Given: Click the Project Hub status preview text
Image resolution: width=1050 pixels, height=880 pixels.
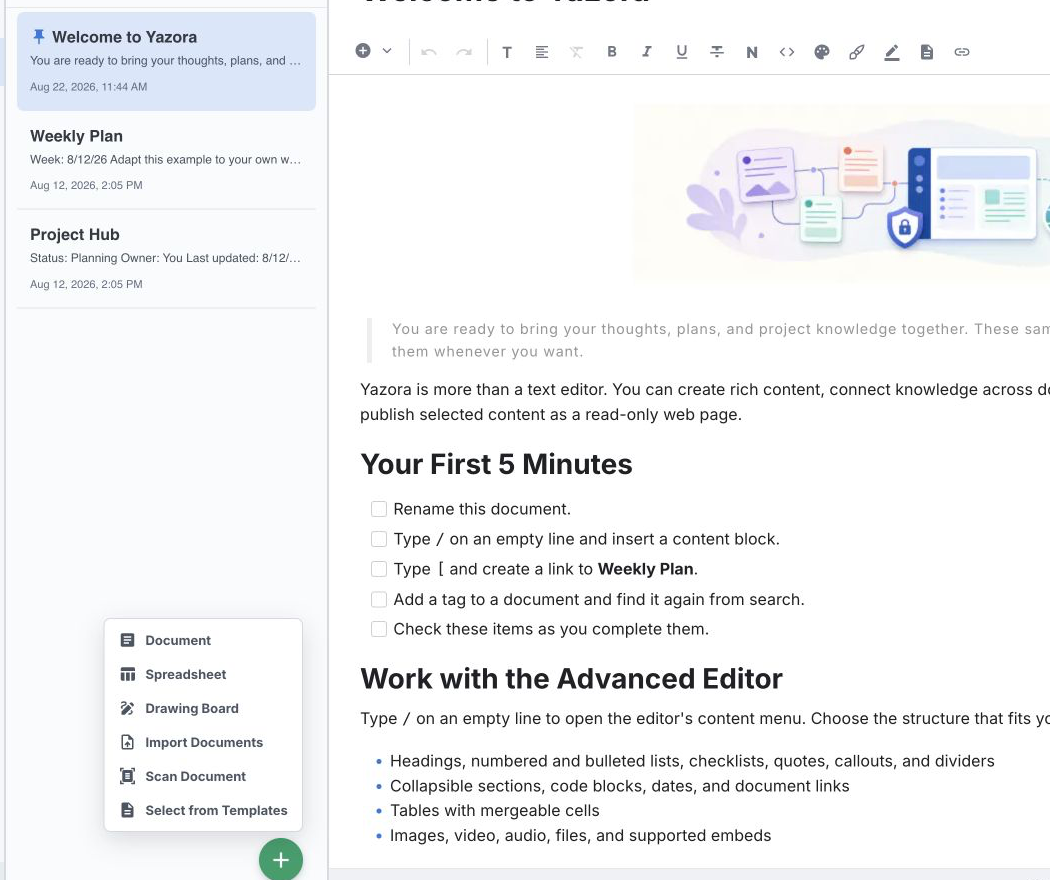Looking at the screenshot, I should (x=165, y=258).
